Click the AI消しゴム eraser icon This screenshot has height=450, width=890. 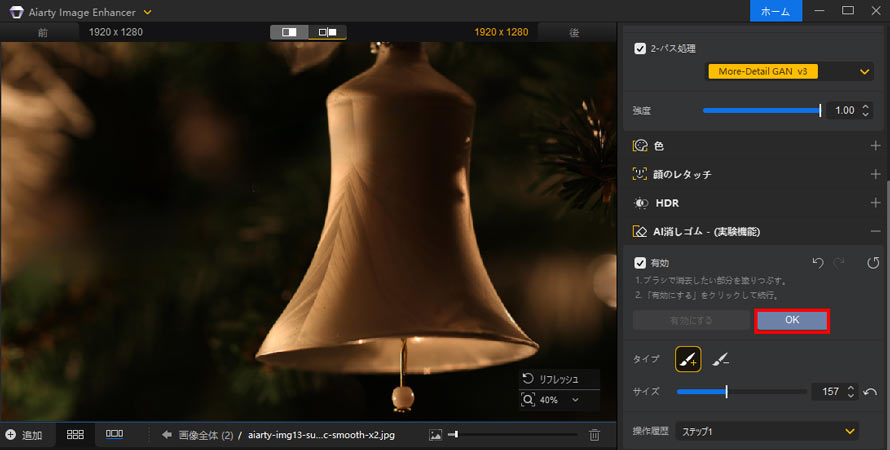pos(640,232)
